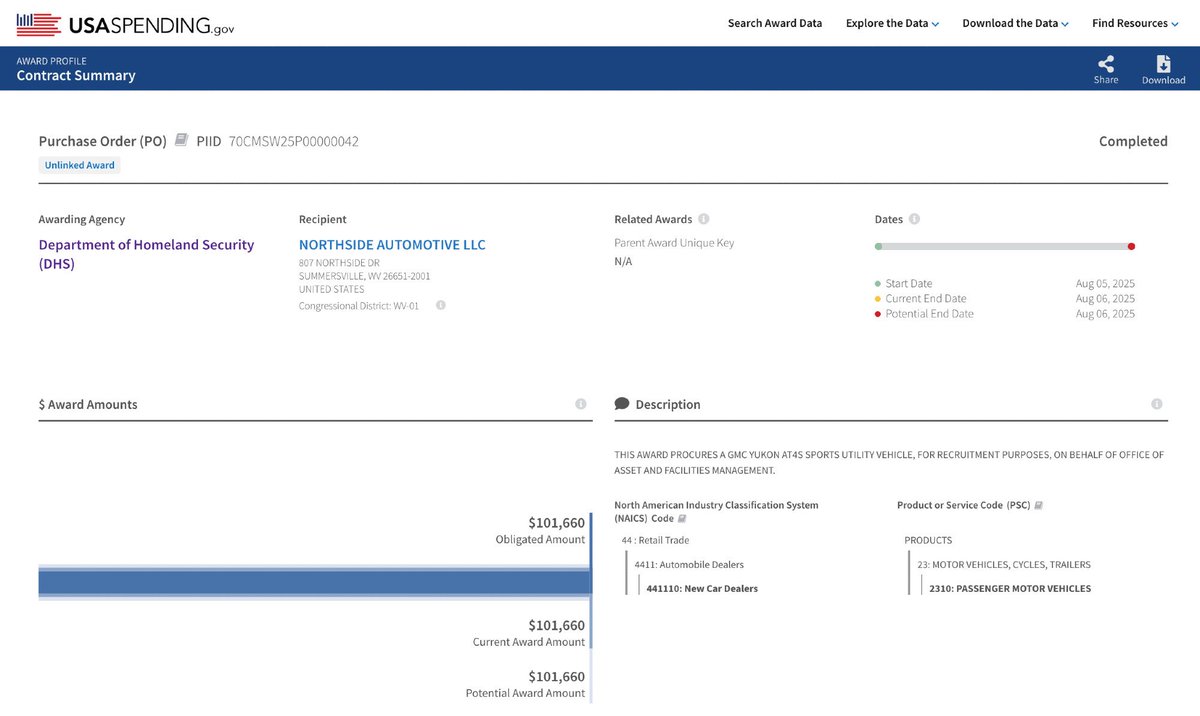
Task: Click the green start-date marker on timeline
Action: coord(878,246)
